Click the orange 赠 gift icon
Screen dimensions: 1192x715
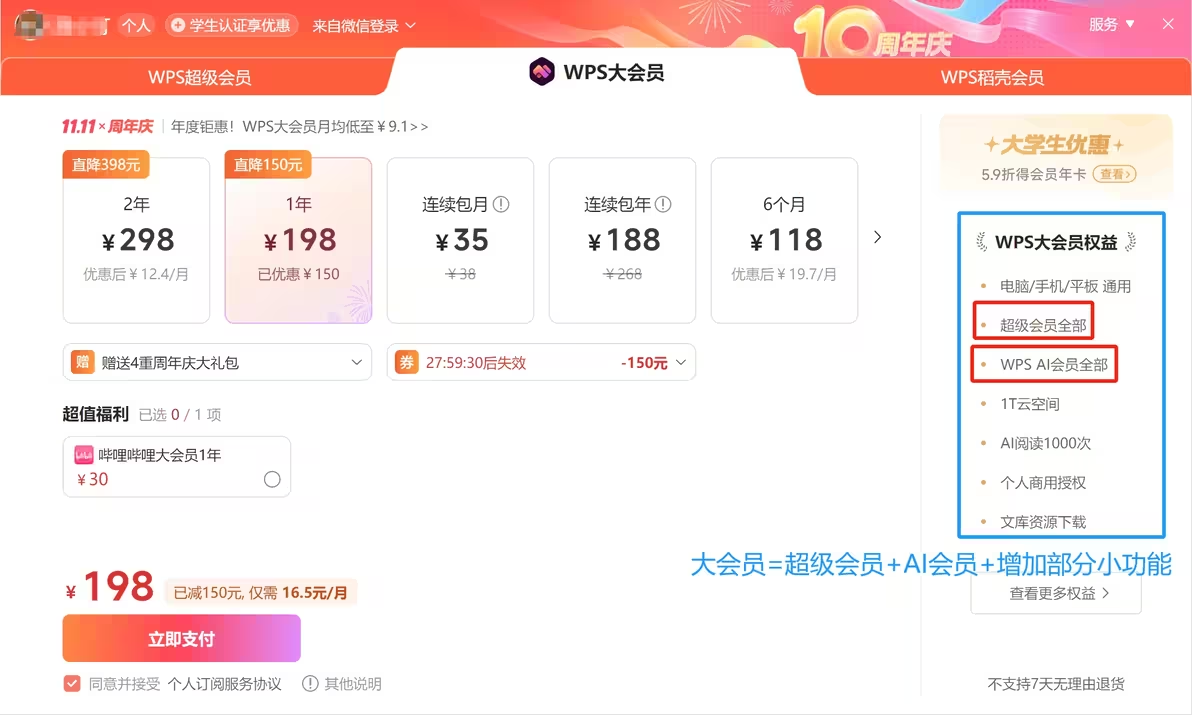pyautogui.click(x=82, y=362)
